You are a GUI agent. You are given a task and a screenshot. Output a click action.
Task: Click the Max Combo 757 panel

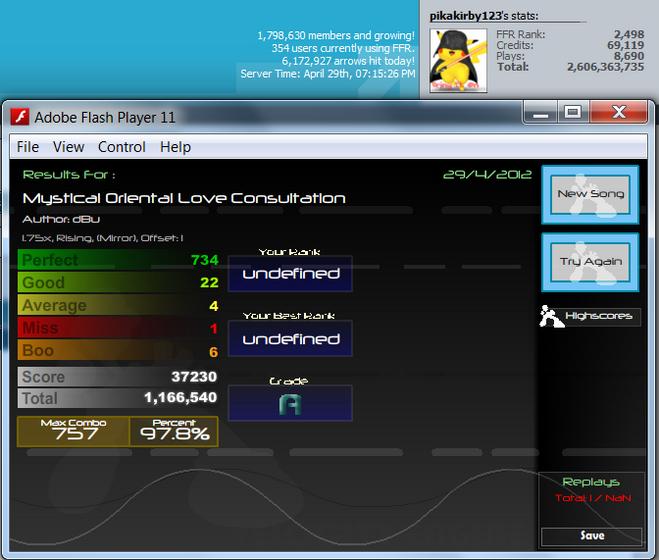73,431
